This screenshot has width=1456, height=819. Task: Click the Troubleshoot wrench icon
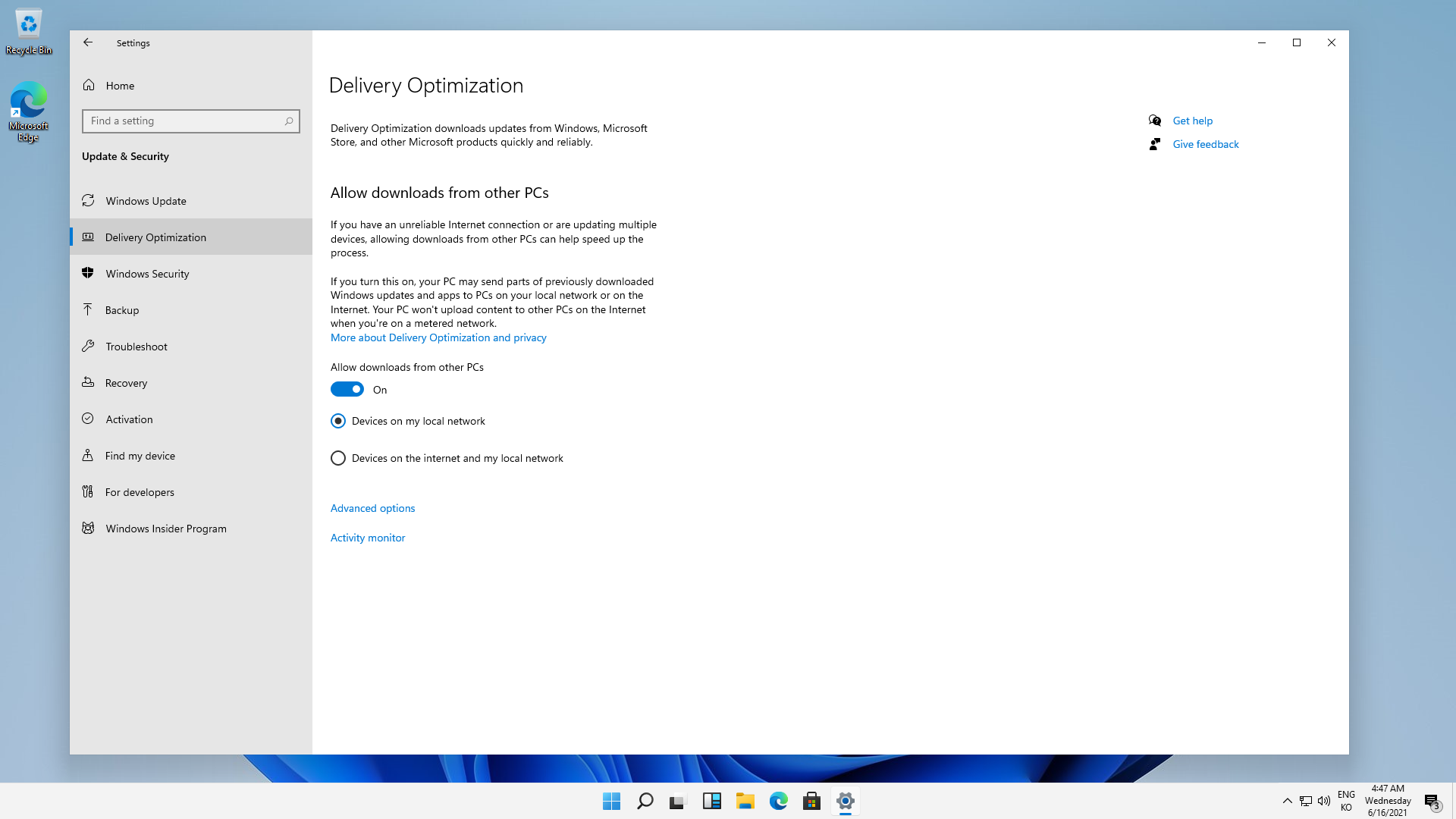[88, 346]
